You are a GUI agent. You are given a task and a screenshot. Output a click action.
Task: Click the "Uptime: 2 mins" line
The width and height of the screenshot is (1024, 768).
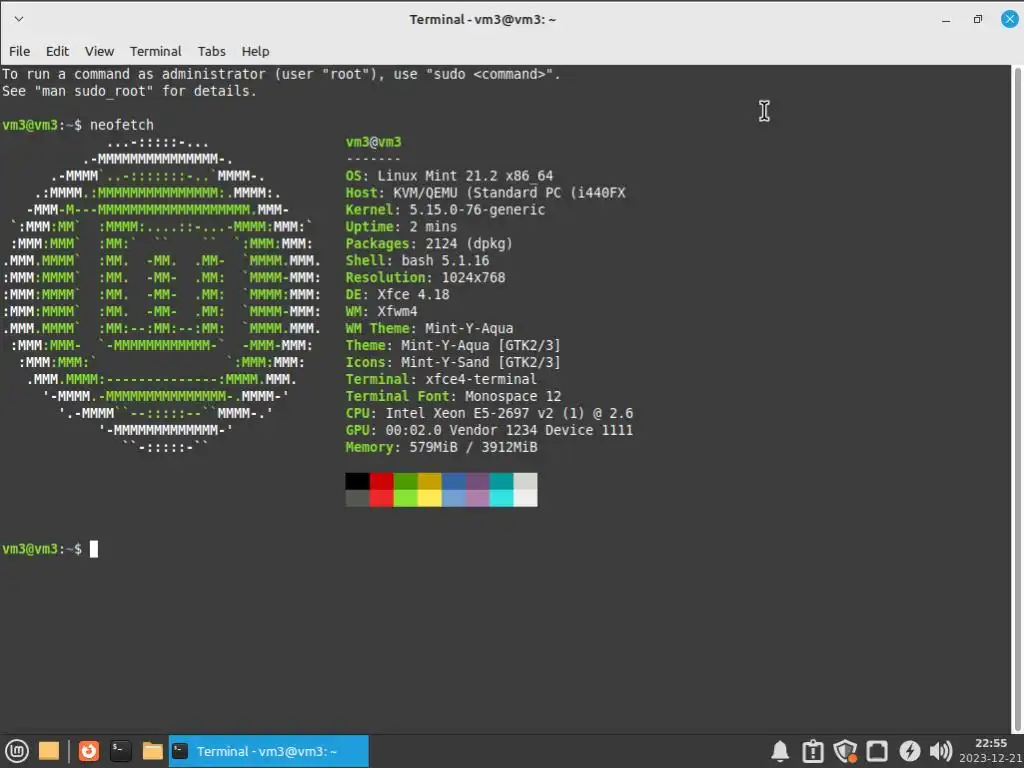pyautogui.click(x=401, y=227)
